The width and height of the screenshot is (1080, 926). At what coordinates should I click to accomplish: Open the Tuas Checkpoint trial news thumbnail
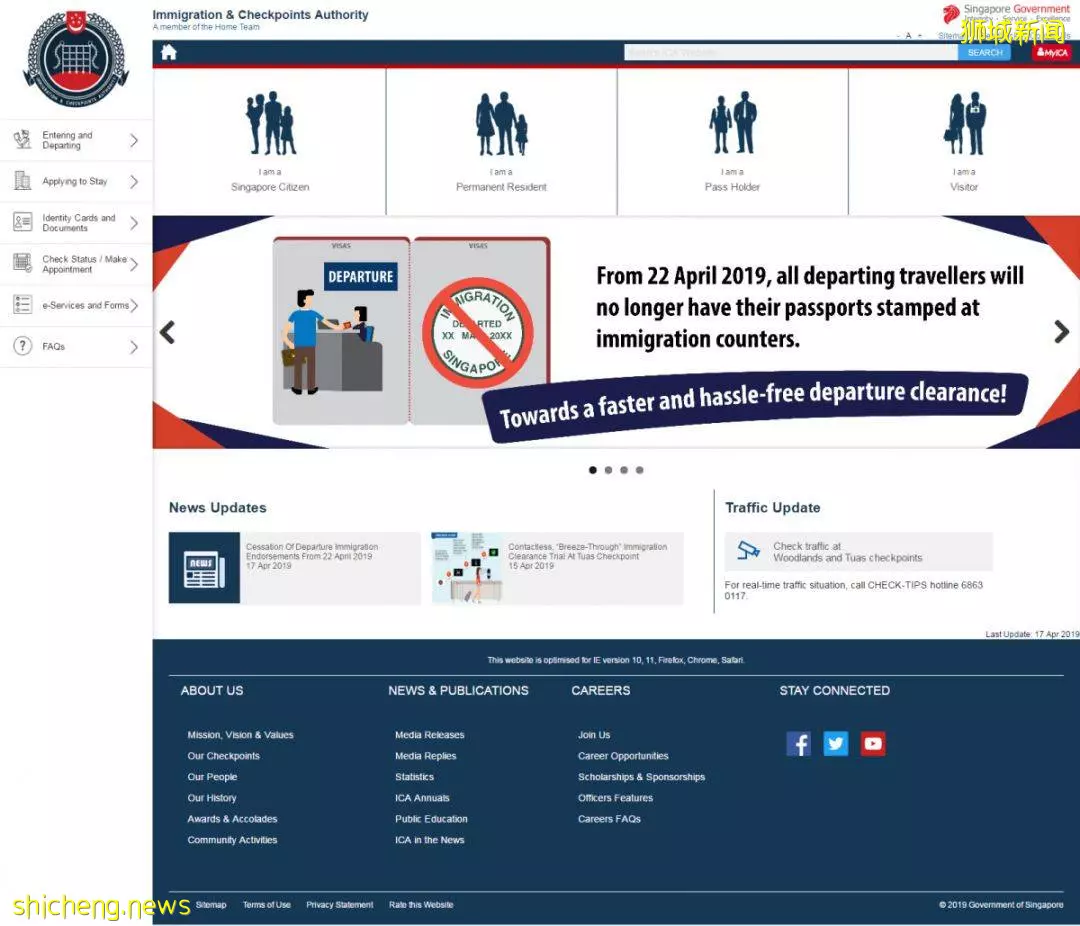pos(466,568)
